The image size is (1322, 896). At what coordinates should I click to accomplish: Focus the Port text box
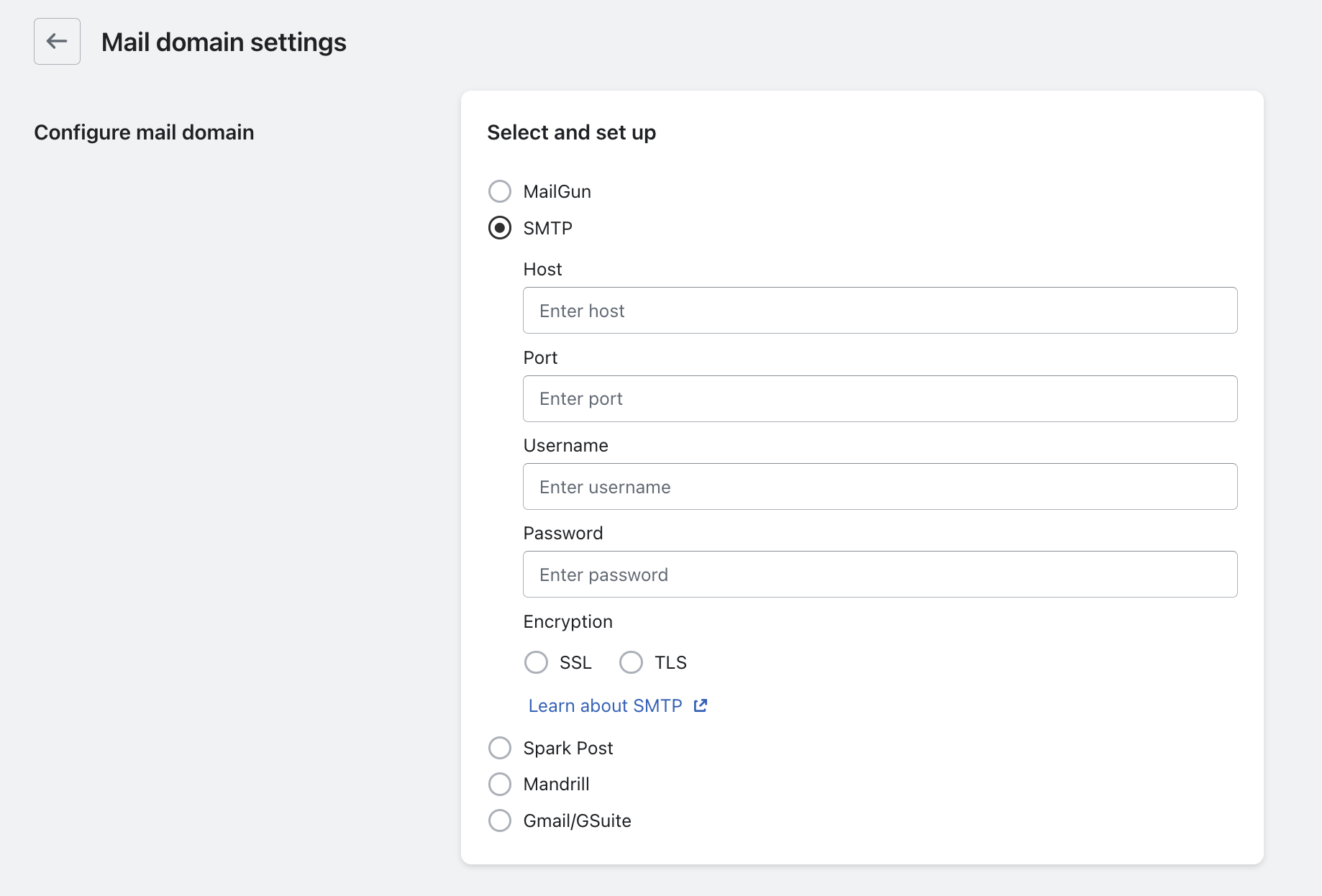[x=880, y=398]
